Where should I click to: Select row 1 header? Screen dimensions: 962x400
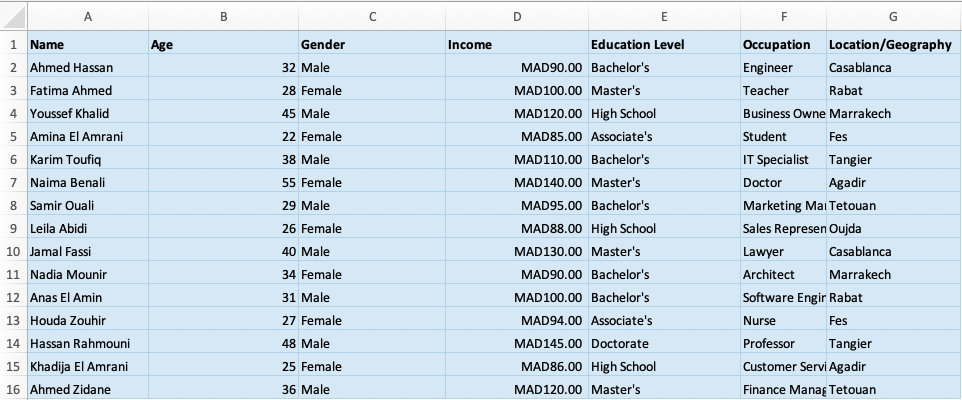[13, 44]
